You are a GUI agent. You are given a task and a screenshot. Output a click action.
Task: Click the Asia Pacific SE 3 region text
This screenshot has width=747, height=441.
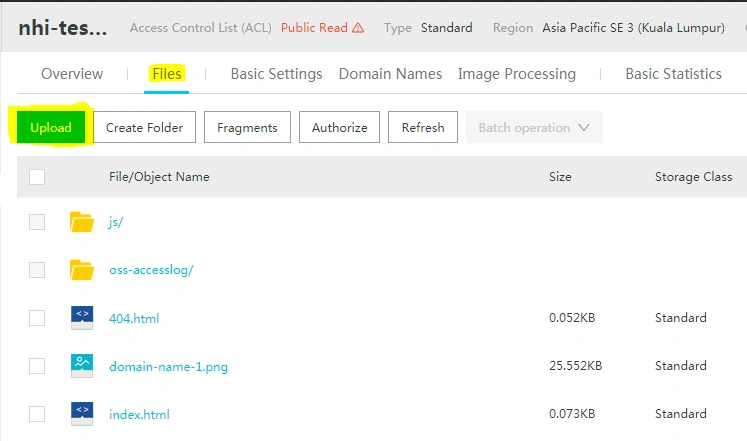pyautogui.click(x=633, y=28)
